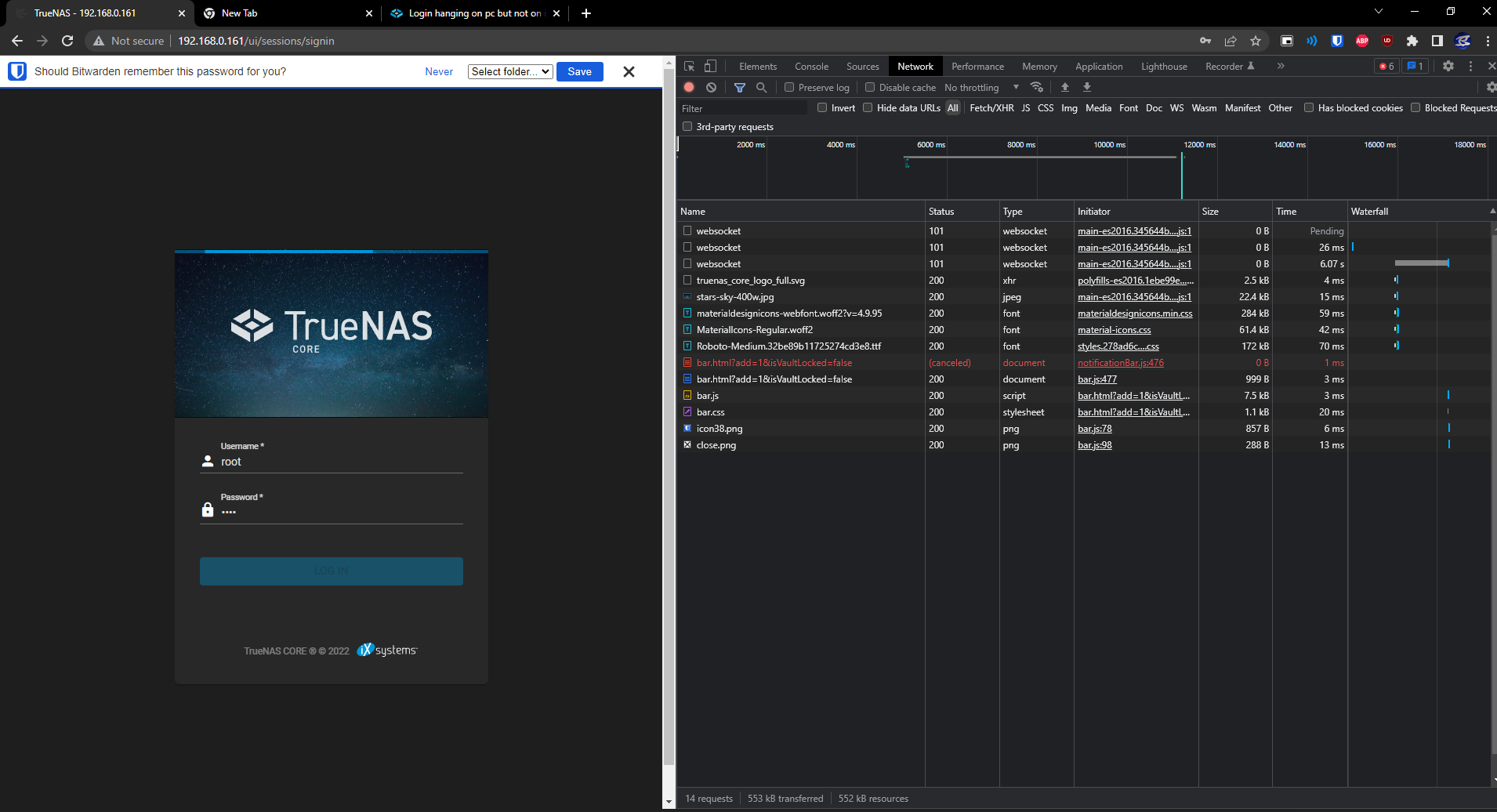Screen dimensions: 1497x812
Task: Open the network search magnifier
Action: [761, 87]
